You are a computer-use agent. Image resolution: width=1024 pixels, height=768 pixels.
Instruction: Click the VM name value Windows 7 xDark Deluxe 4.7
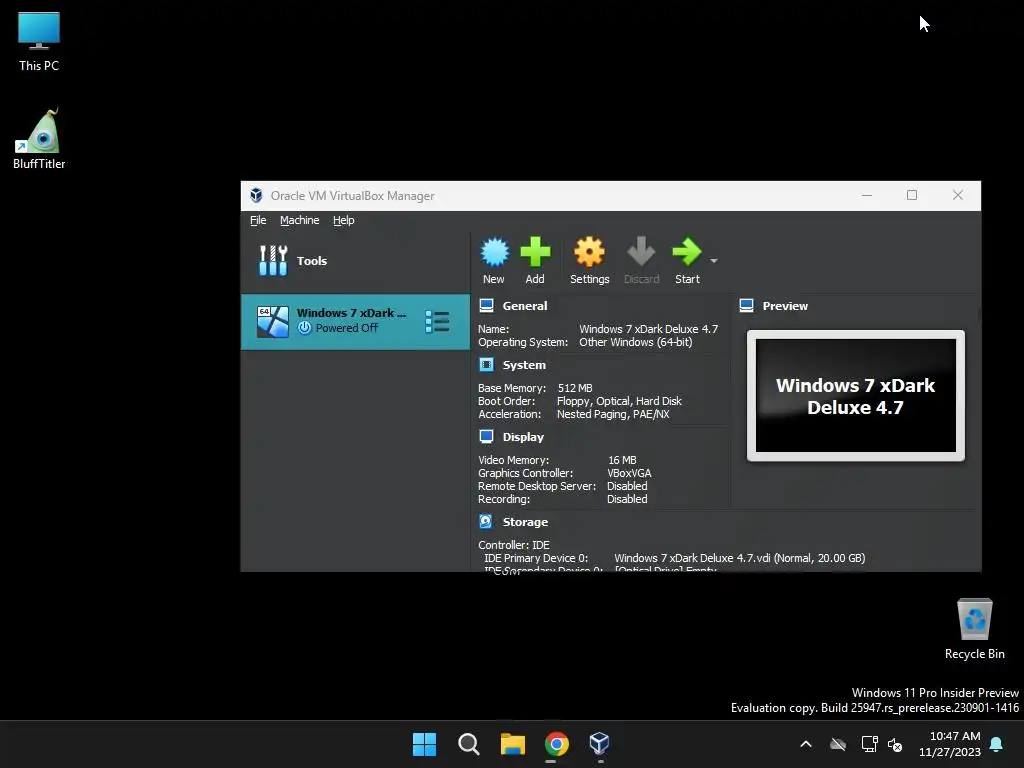coord(648,329)
